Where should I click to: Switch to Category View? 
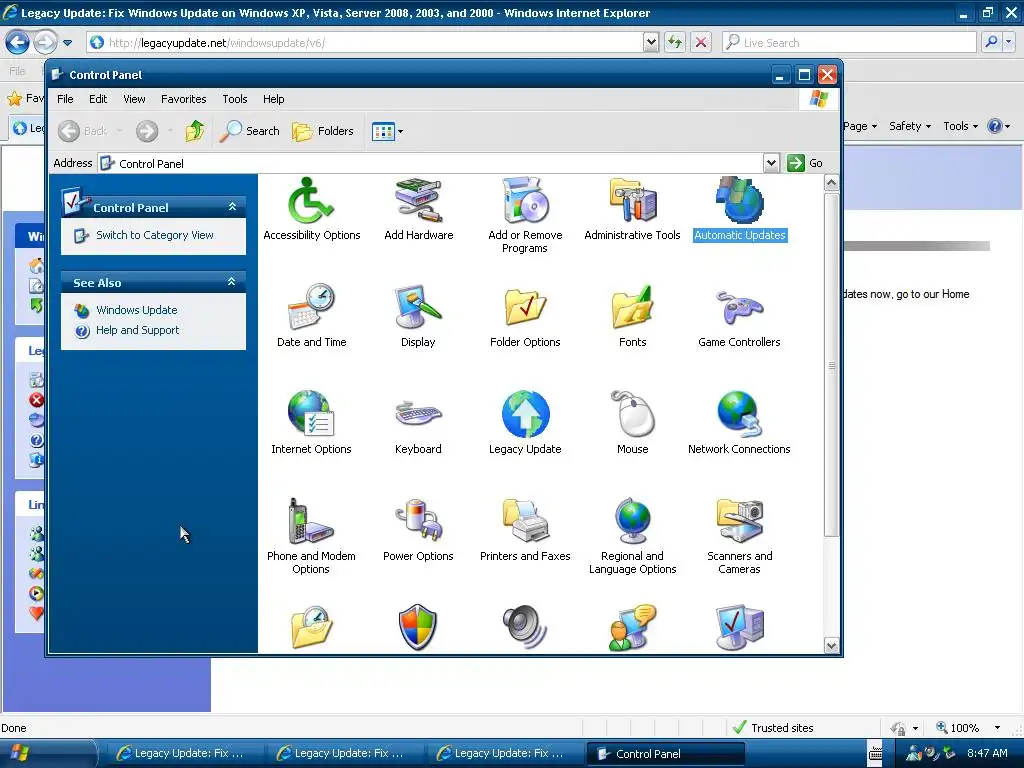click(155, 235)
